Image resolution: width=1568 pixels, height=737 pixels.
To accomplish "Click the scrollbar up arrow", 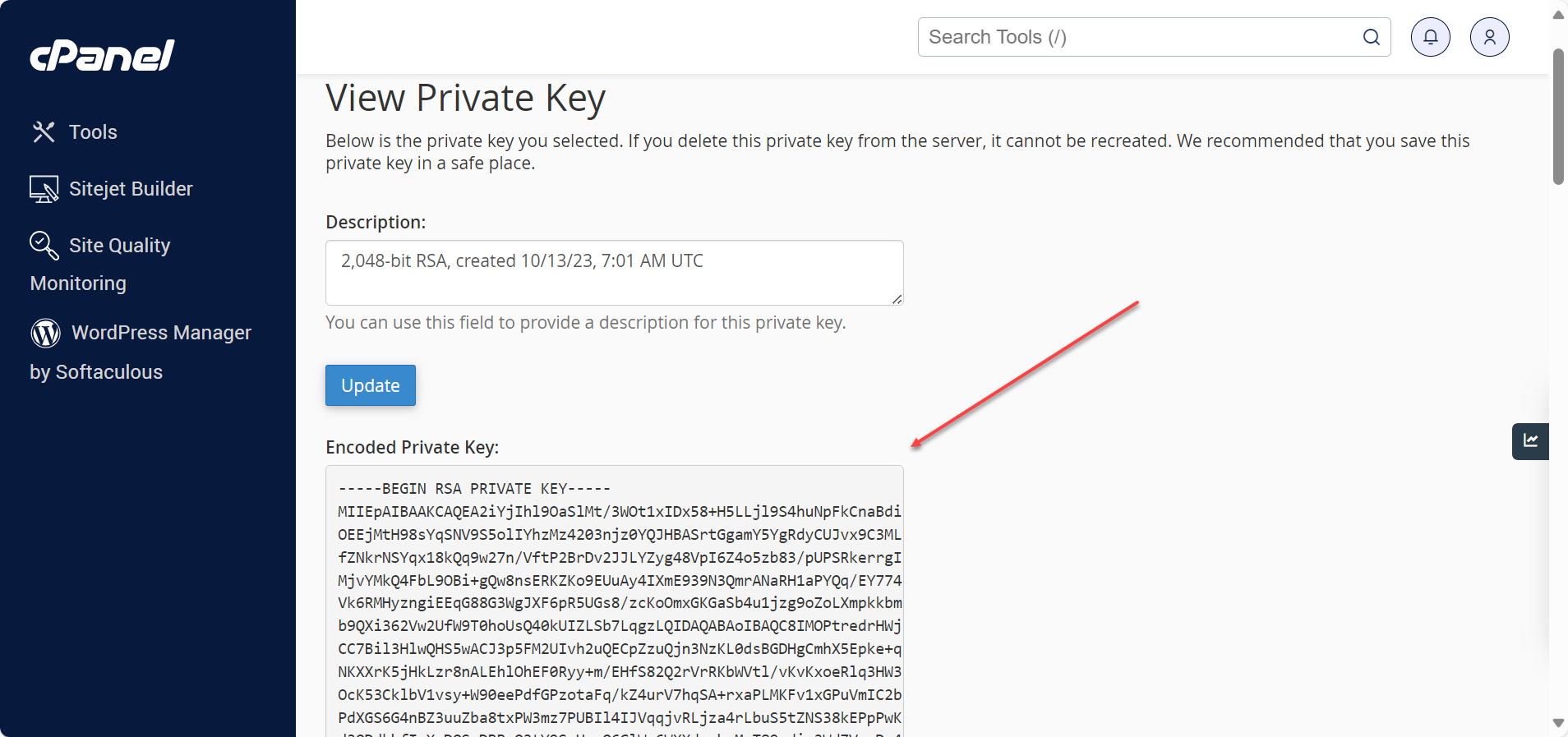I will tap(1557, 14).
